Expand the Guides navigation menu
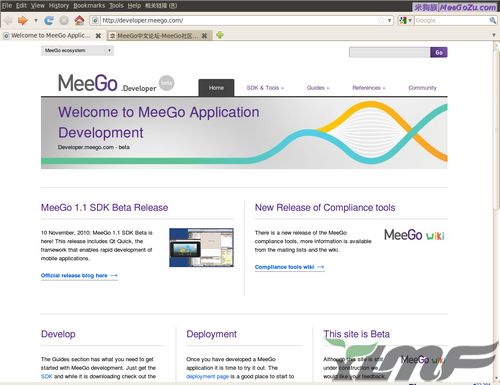 pyautogui.click(x=318, y=88)
